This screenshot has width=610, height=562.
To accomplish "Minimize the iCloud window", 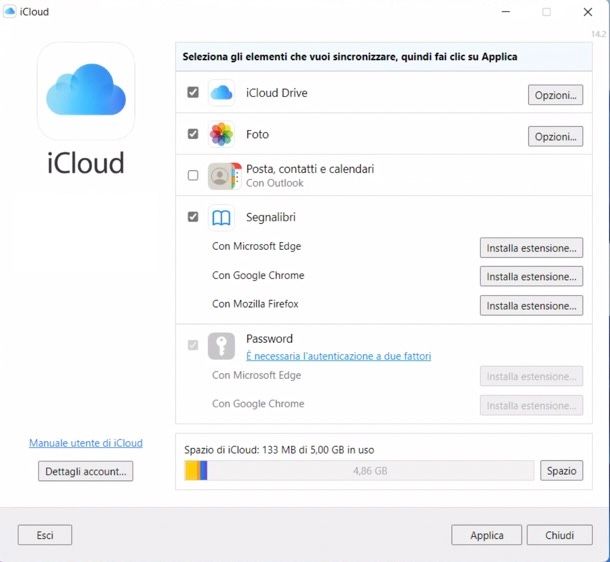I will point(506,12).
